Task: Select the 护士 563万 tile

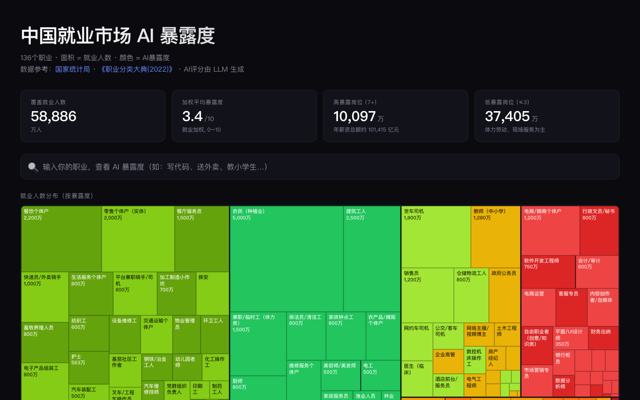Action: (89, 368)
